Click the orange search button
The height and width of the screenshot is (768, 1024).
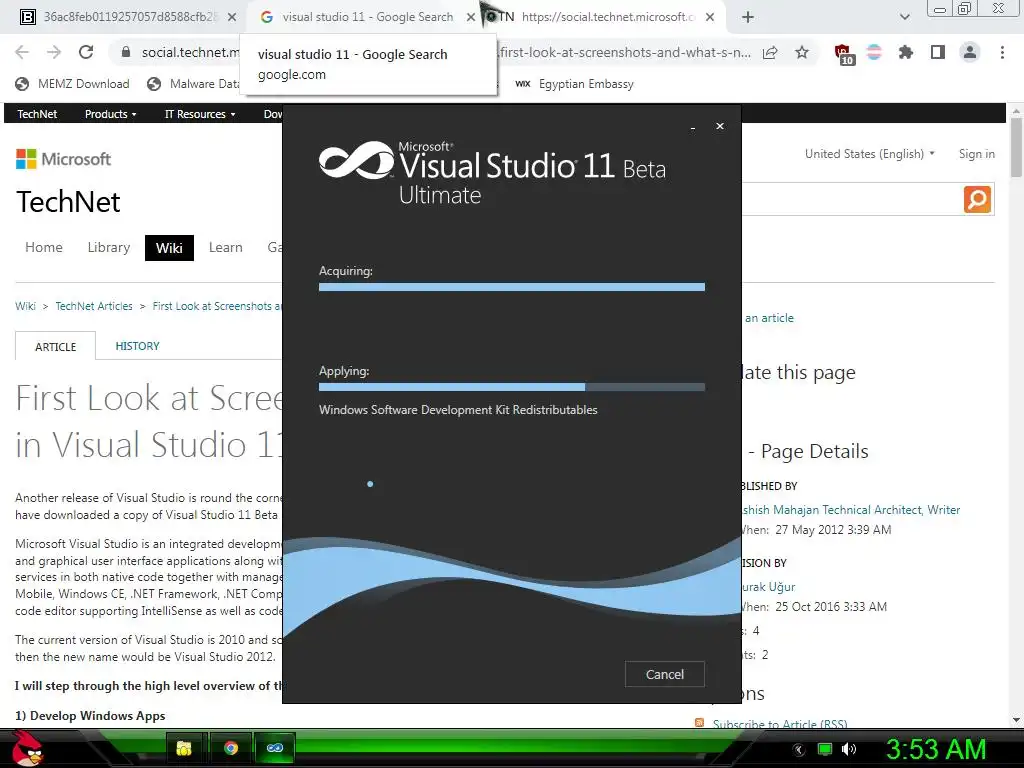(977, 199)
